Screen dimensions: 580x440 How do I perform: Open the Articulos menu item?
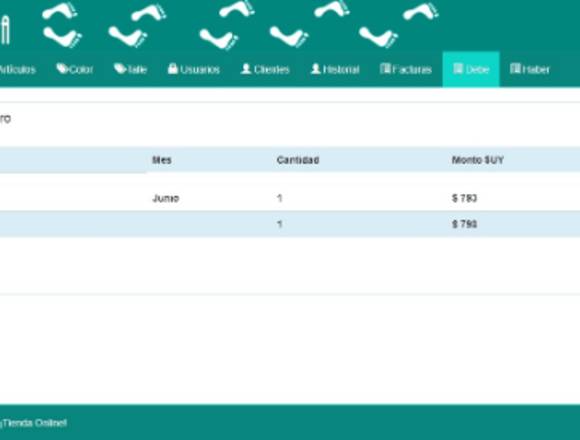pos(17,70)
